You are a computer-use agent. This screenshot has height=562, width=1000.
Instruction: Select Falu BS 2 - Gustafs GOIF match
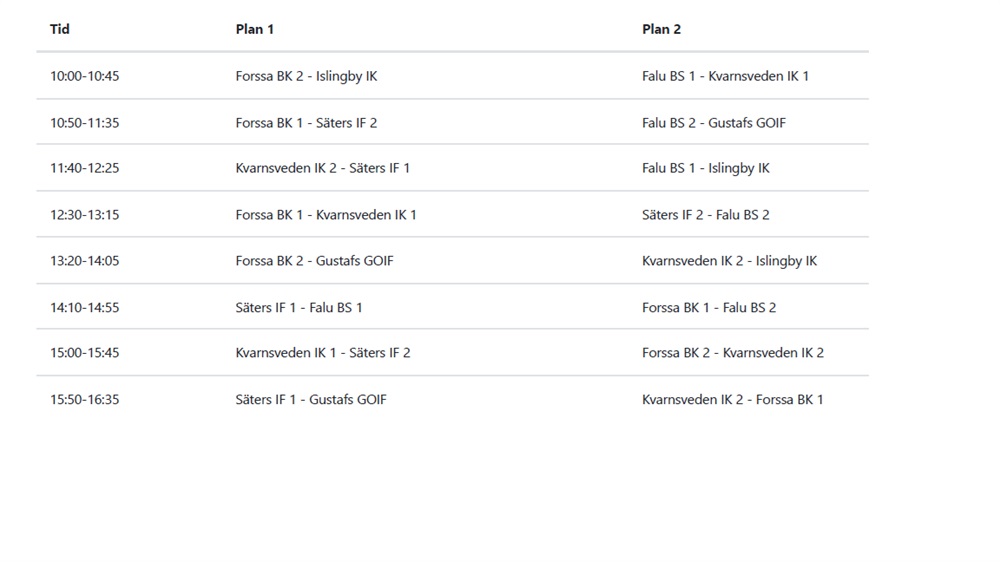(x=714, y=122)
